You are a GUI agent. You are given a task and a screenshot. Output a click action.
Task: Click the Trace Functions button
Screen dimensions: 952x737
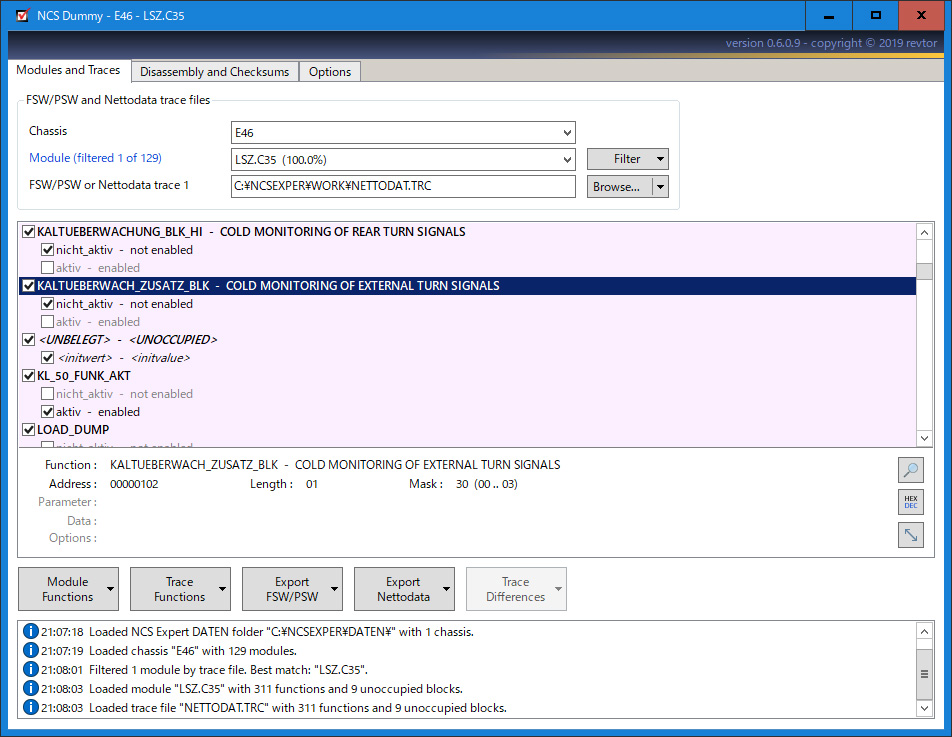click(x=180, y=589)
